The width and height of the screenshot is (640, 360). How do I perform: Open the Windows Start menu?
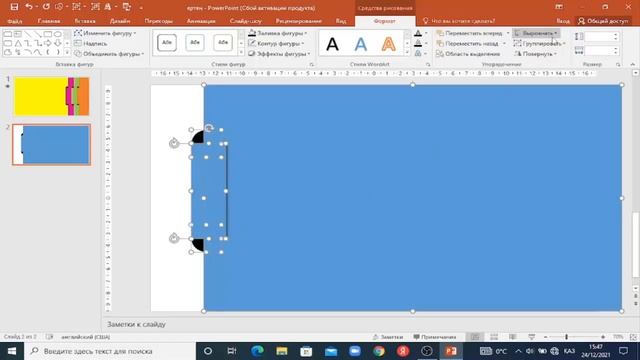(x=12, y=351)
